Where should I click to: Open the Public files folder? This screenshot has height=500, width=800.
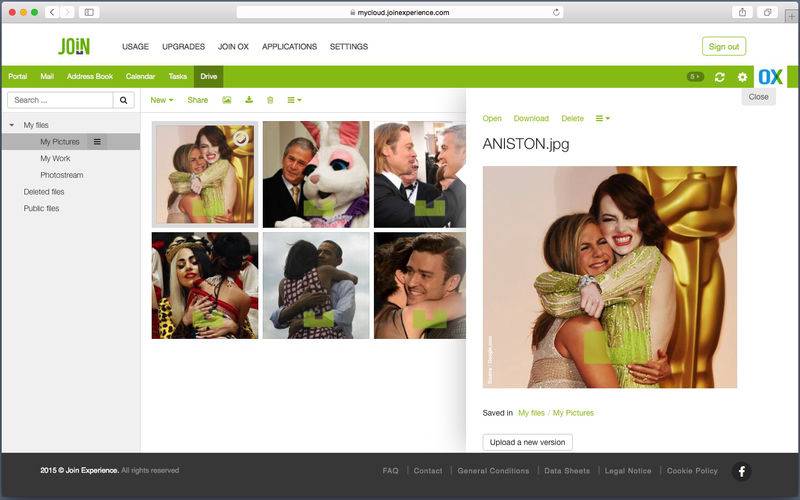[x=41, y=209]
